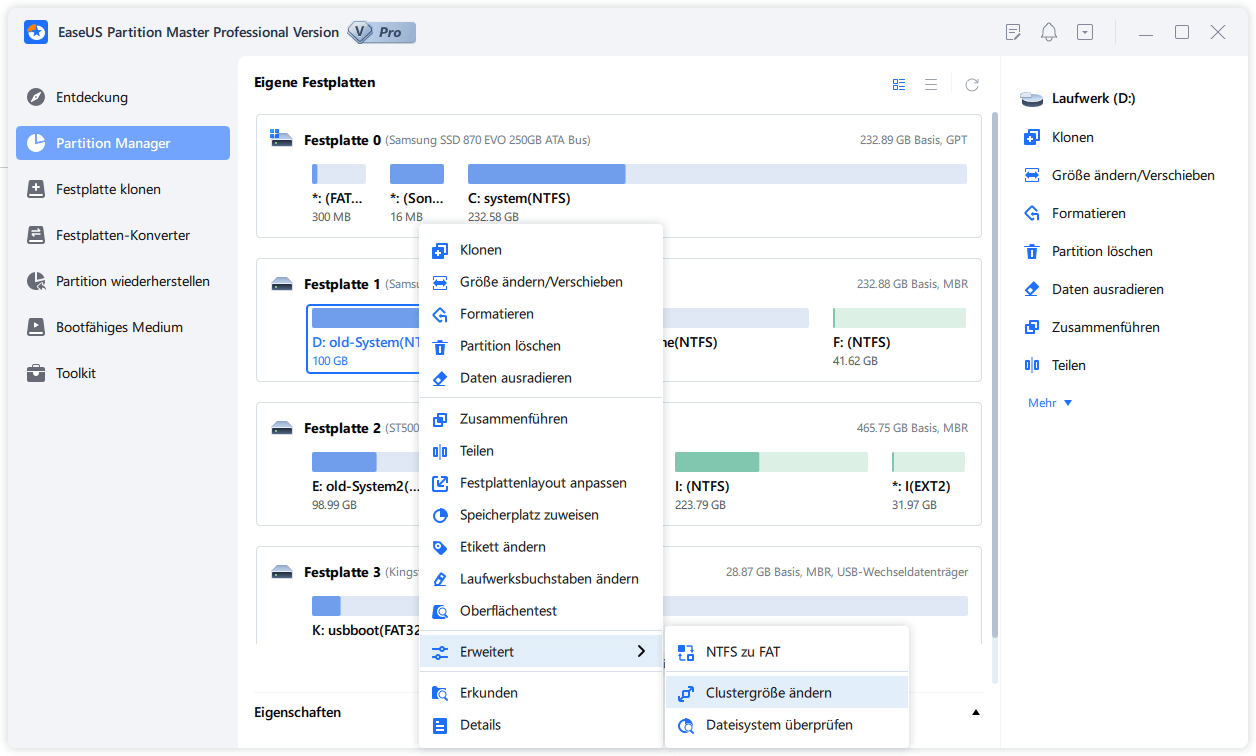Run Oberflächentest from the context menu

point(541,611)
